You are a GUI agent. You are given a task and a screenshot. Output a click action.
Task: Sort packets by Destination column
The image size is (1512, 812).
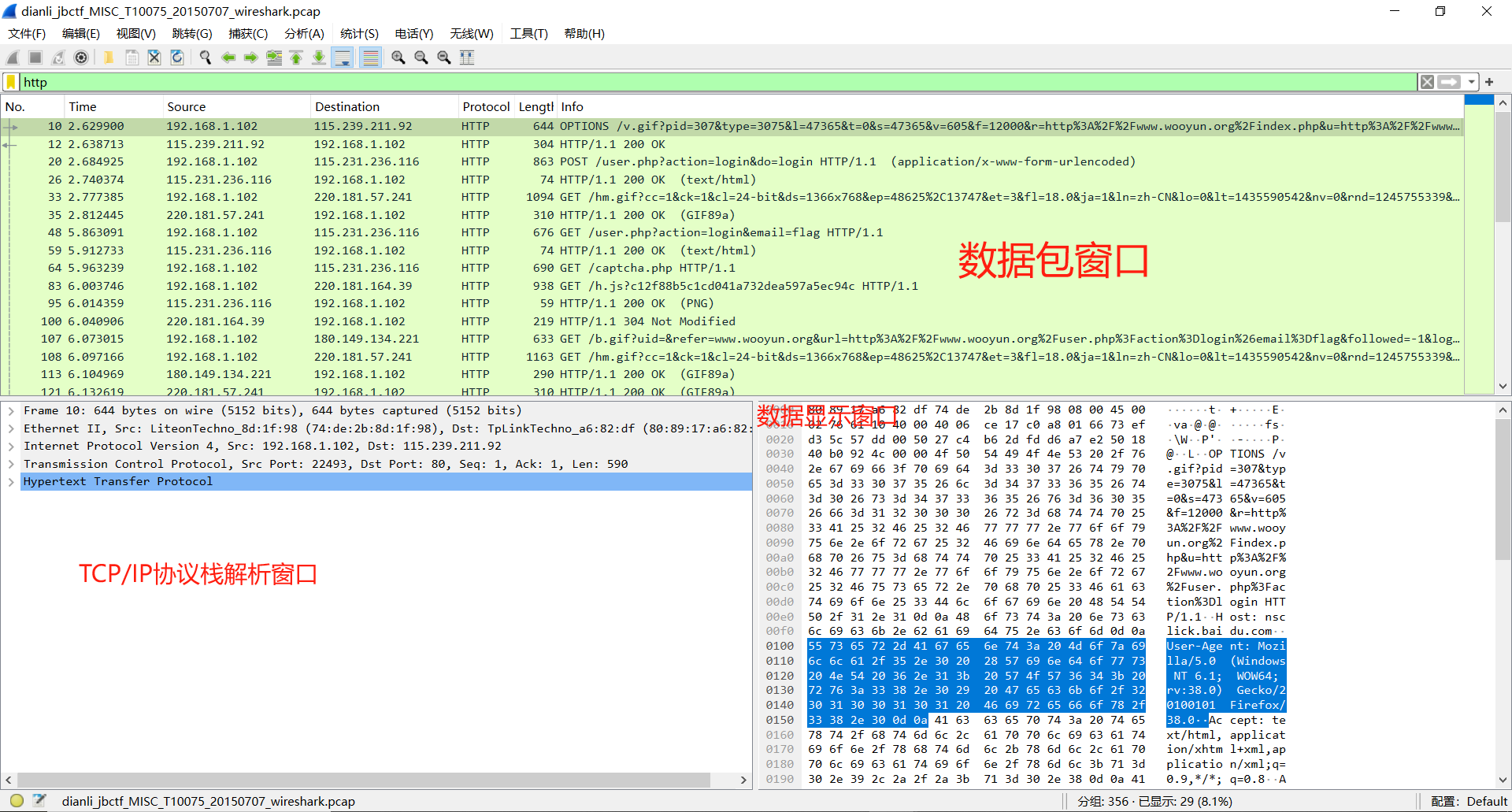384,106
